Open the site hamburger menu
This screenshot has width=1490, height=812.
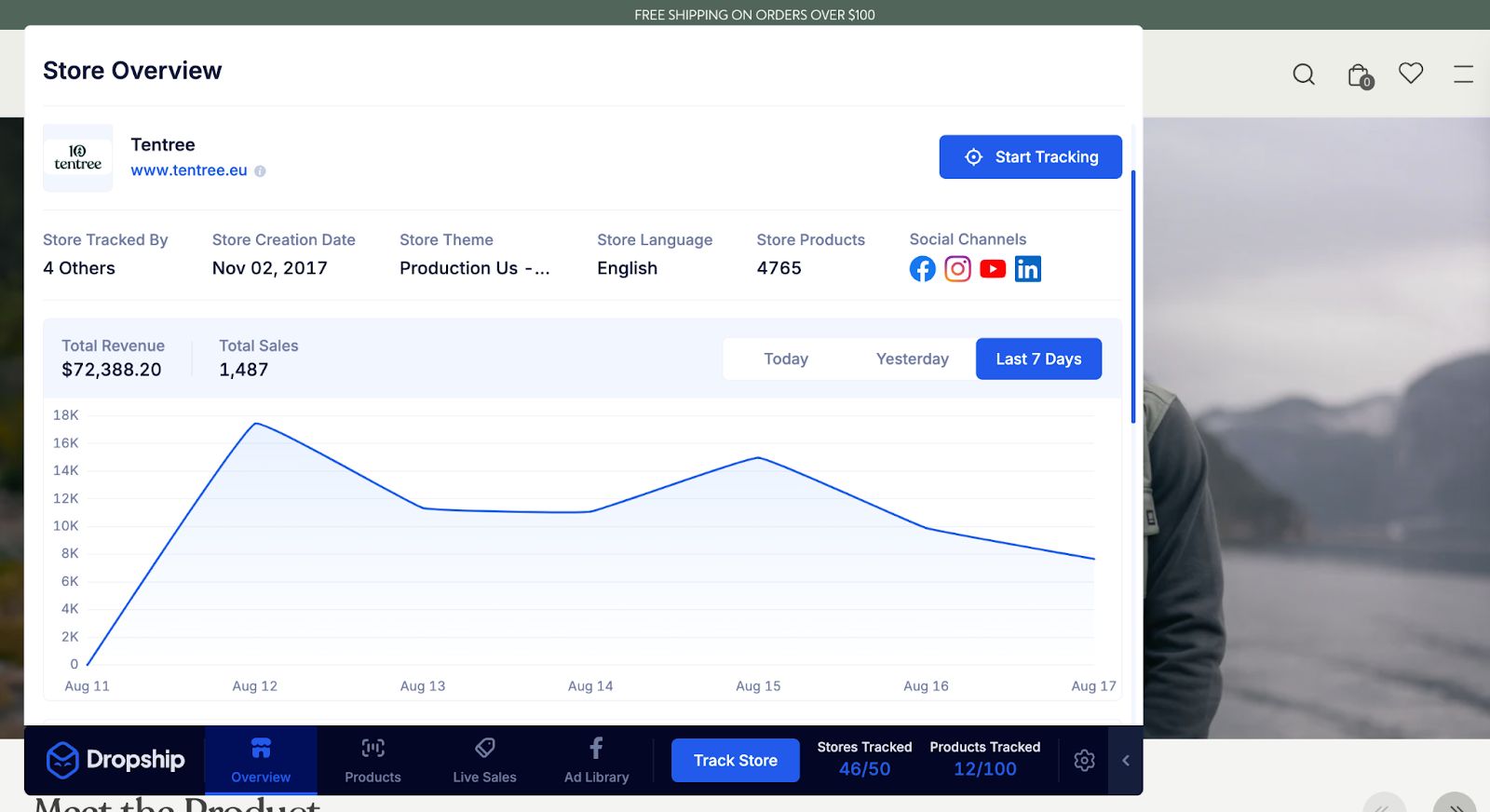(x=1463, y=74)
